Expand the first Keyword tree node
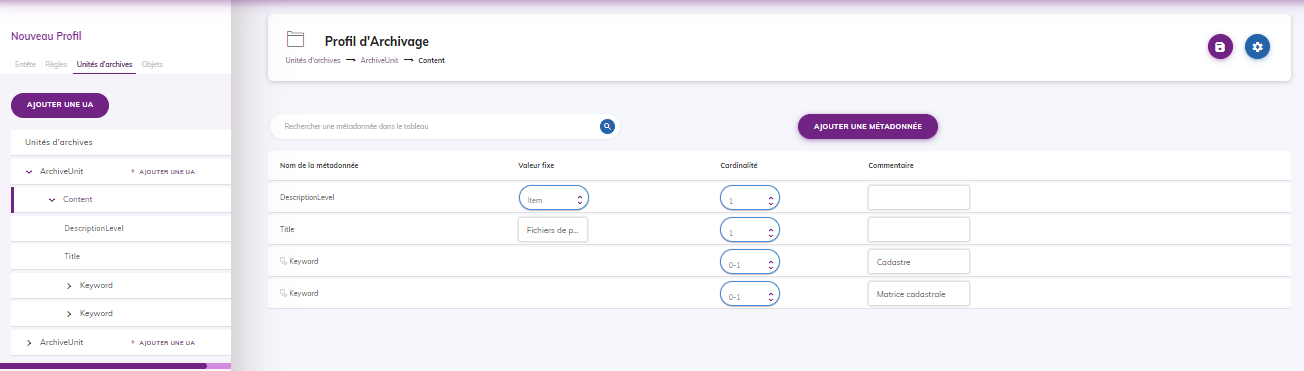The width and height of the screenshot is (1304, 371). 69,286
